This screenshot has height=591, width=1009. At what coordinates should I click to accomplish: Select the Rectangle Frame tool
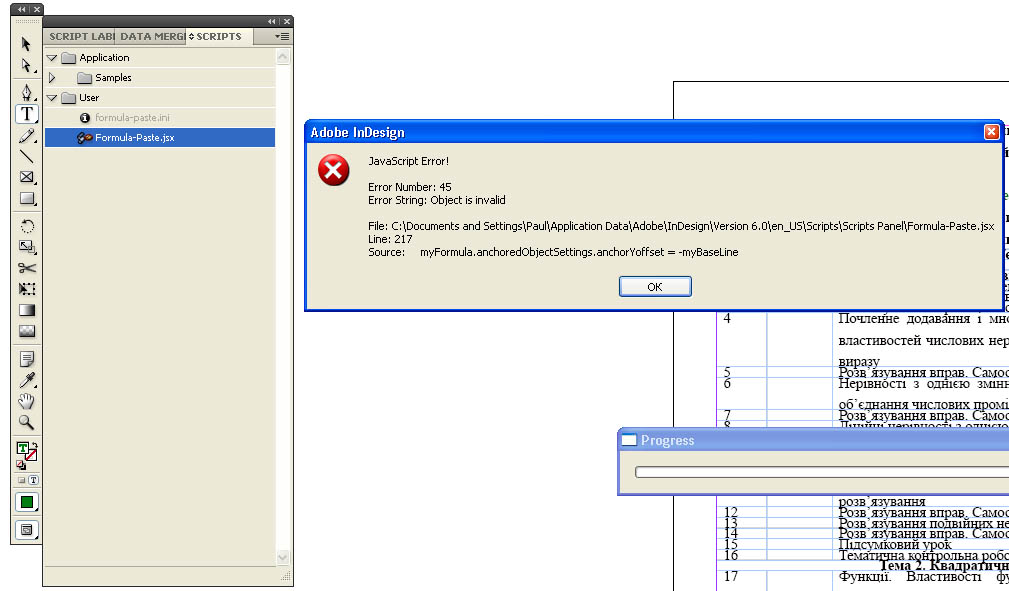[26, 177]
